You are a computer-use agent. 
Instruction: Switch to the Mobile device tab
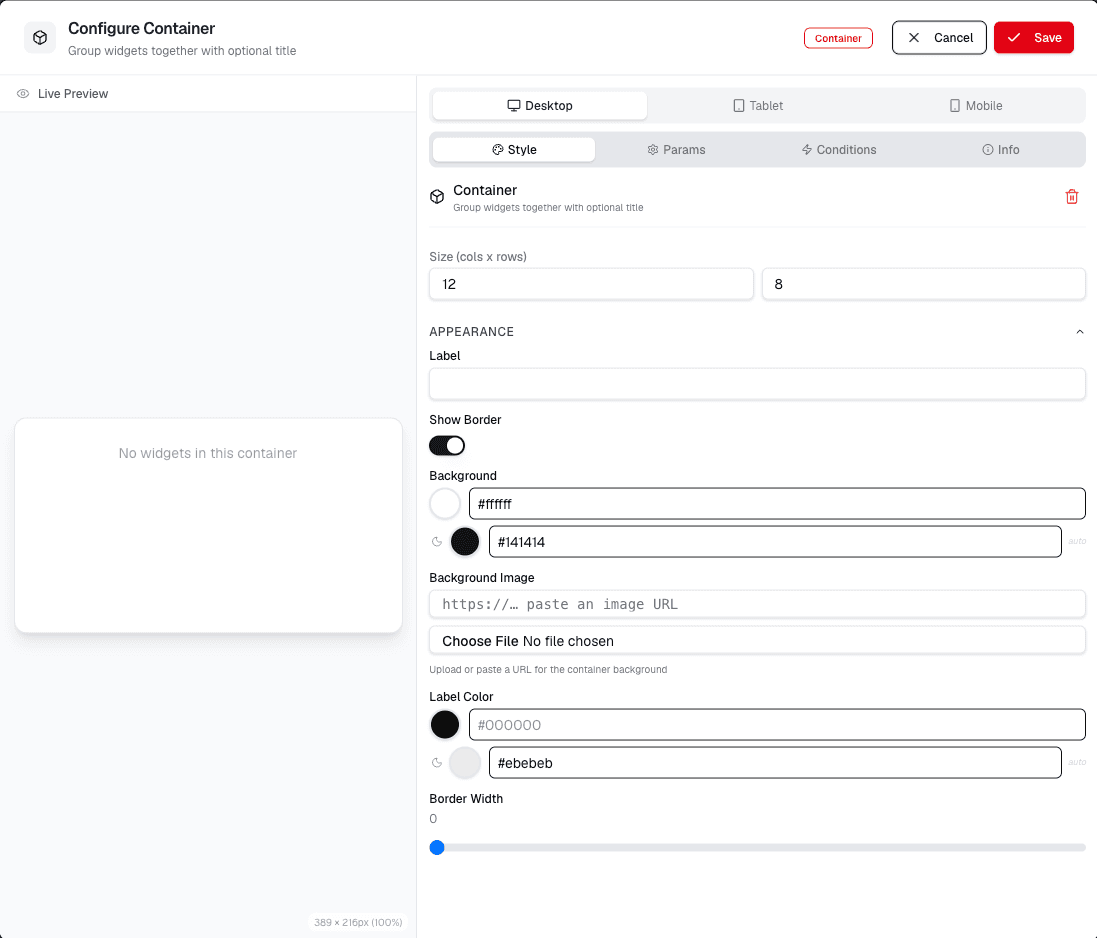(x=975, y=106)
